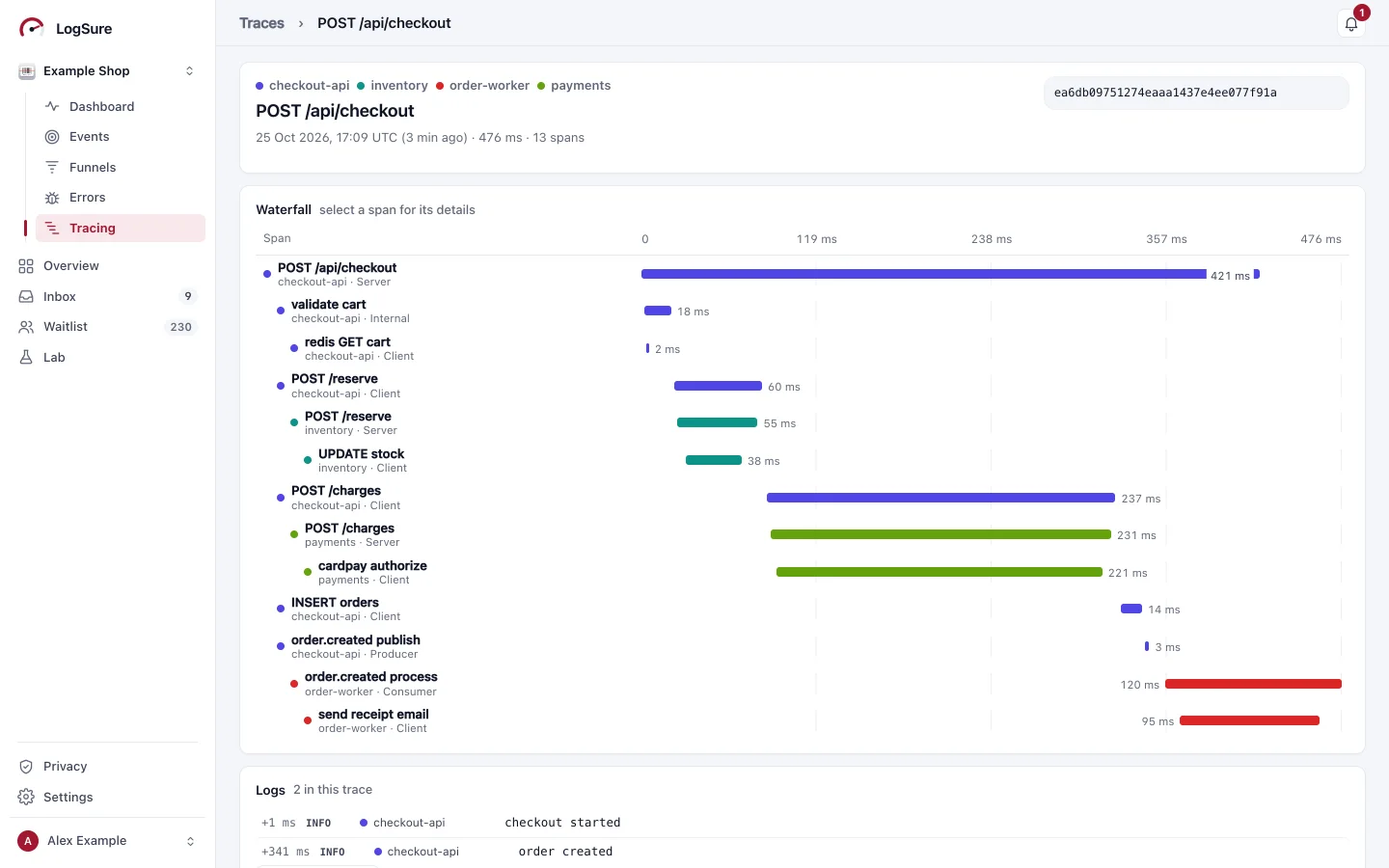Click the Dashboard pulse icon

52,106
